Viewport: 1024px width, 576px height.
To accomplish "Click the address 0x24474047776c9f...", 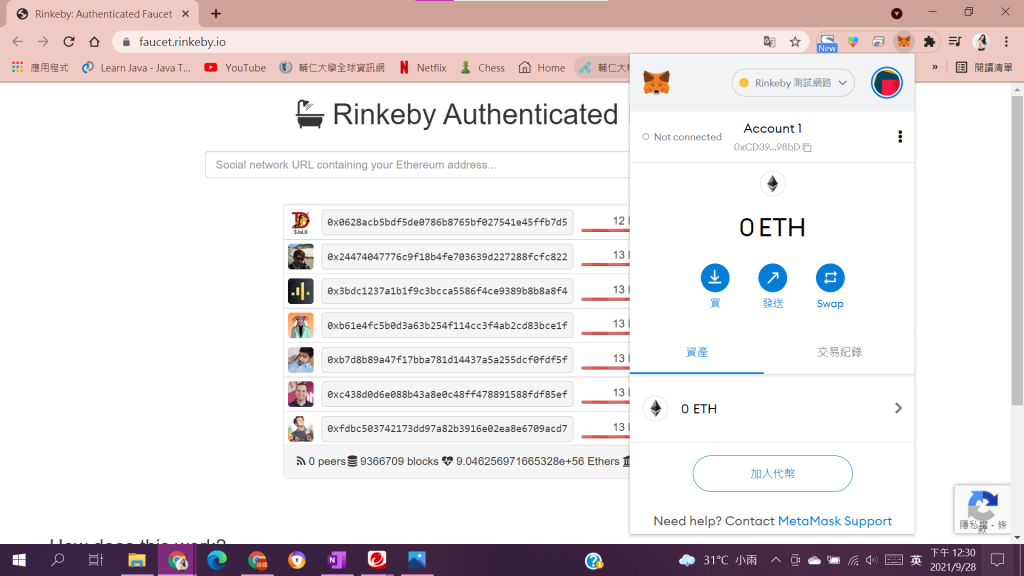I will pos(447,257).
